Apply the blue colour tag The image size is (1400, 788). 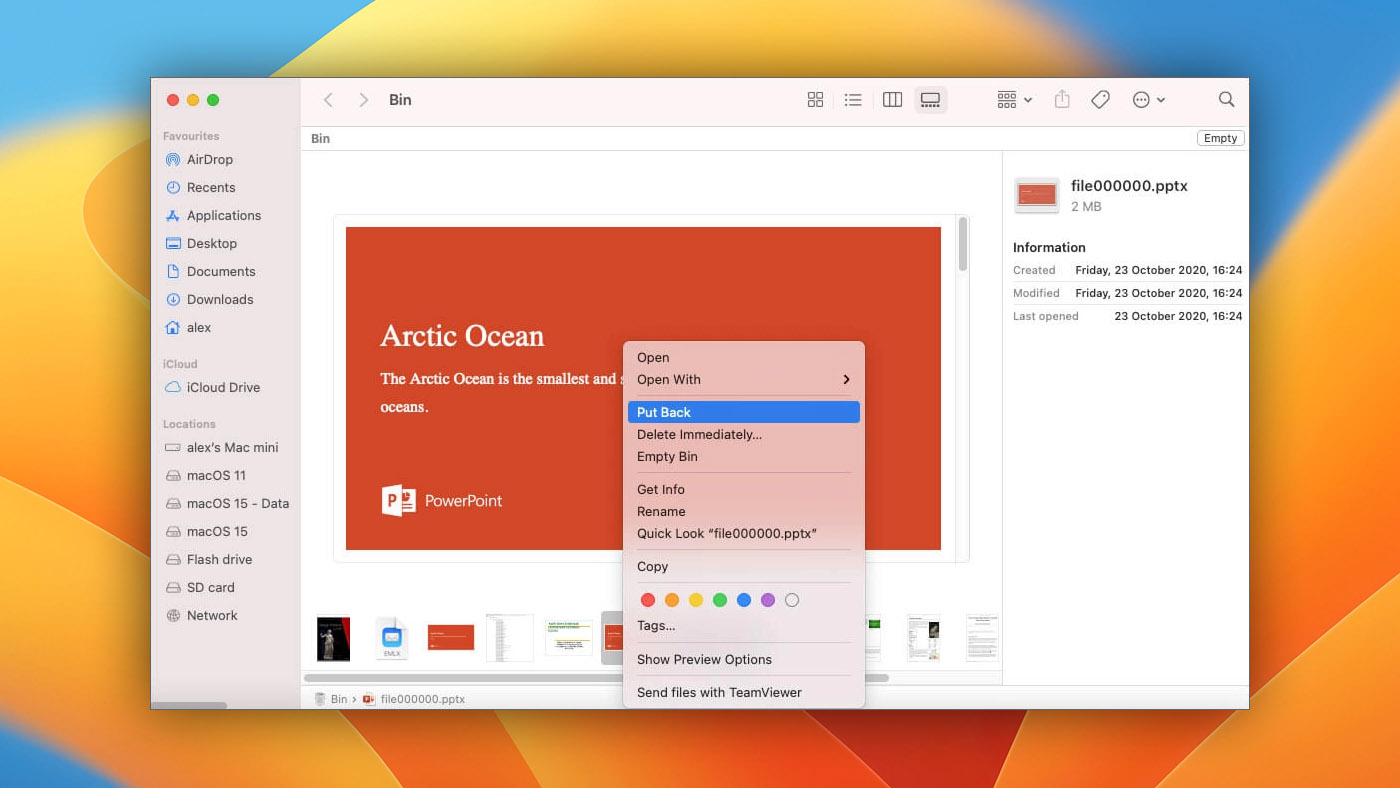(744, 600)
